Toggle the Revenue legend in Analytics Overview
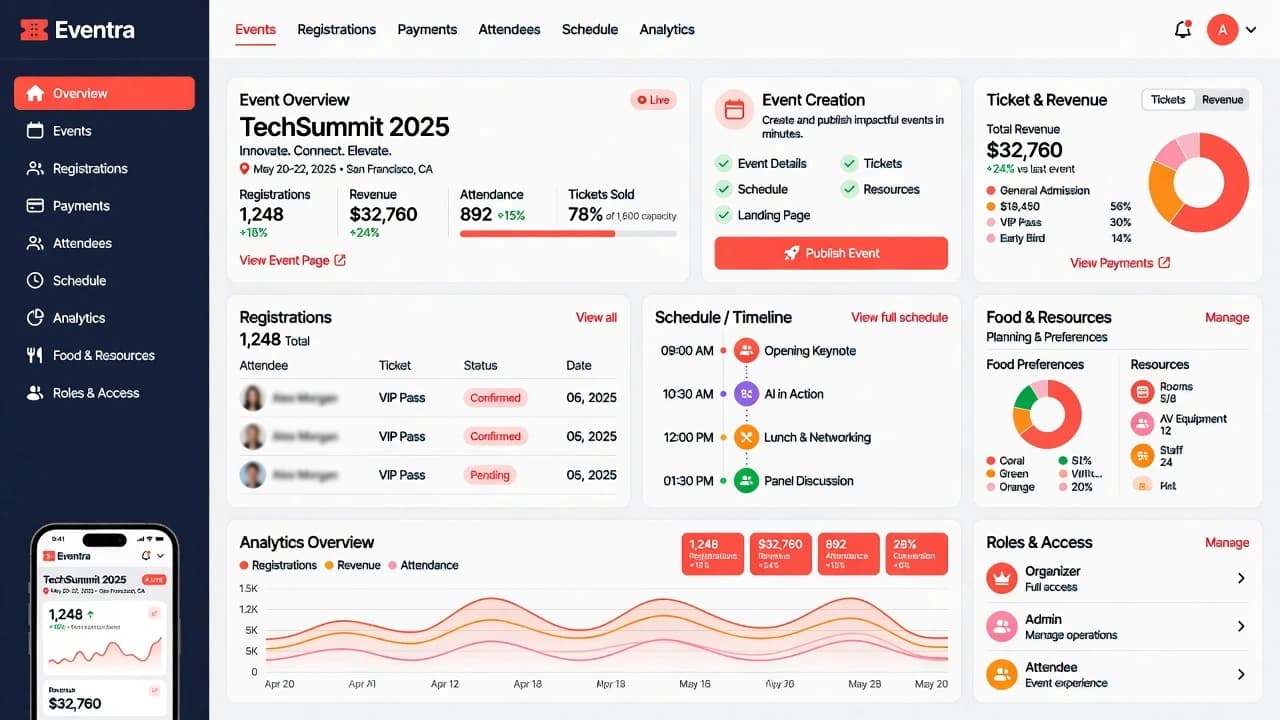1280x720 pixels. (x=352, y=565)
